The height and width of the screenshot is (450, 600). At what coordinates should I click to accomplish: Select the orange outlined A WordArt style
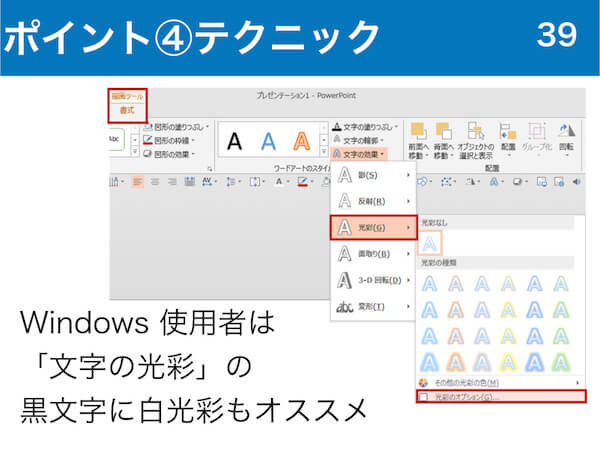(x=302, y=141)
